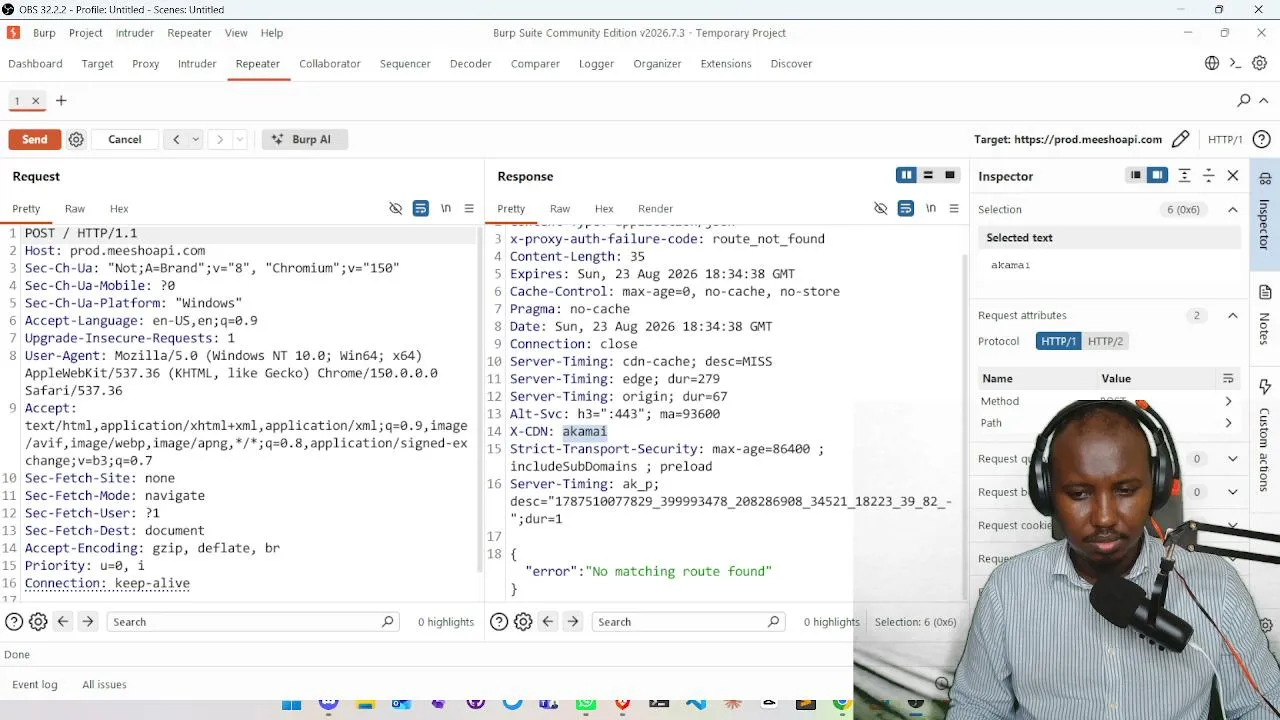Switch to Raw view in Request
This screenshot has width=1280, height=720.
(75, 208)
